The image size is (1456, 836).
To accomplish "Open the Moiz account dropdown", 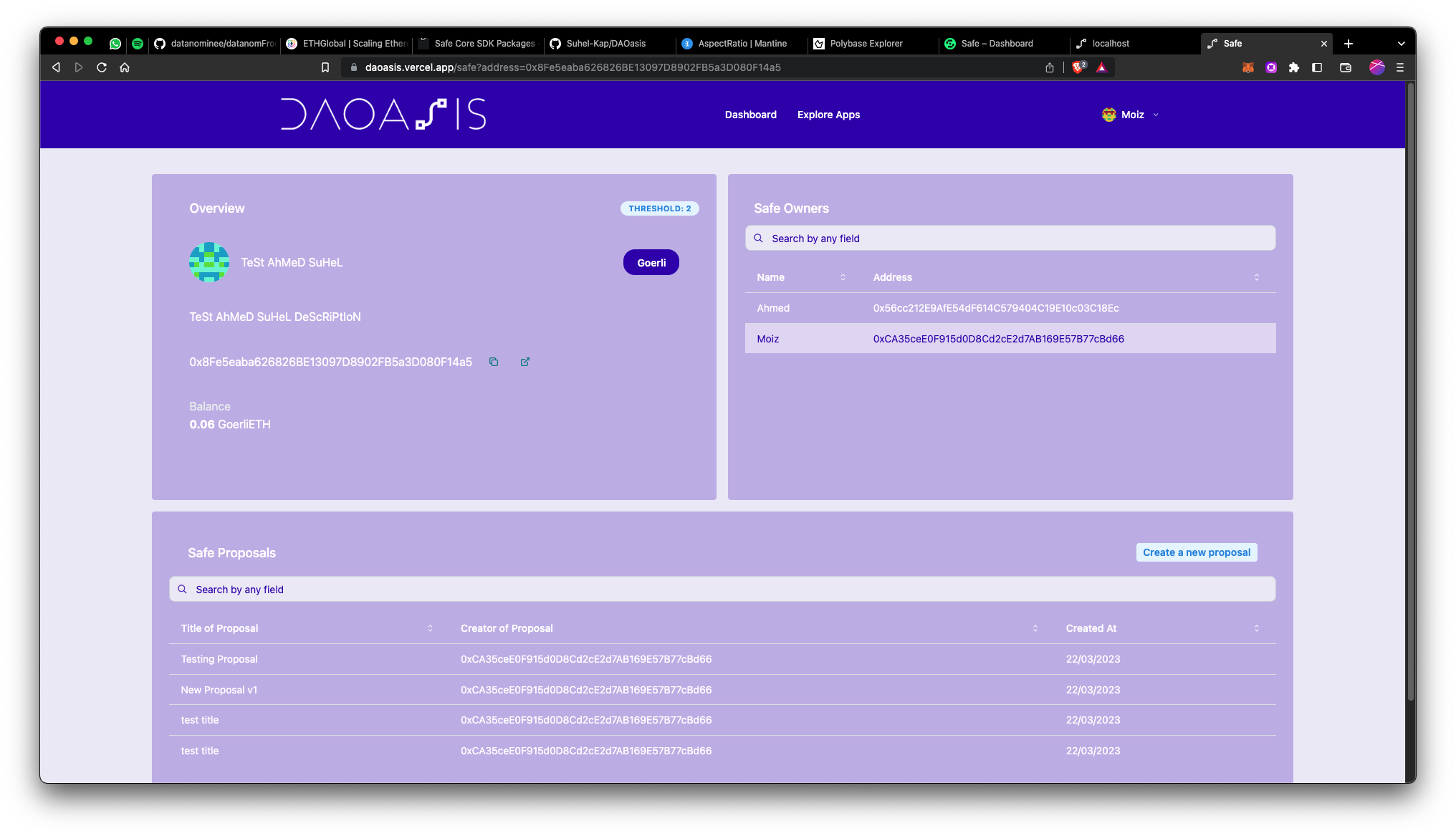I will point(1154,115).
